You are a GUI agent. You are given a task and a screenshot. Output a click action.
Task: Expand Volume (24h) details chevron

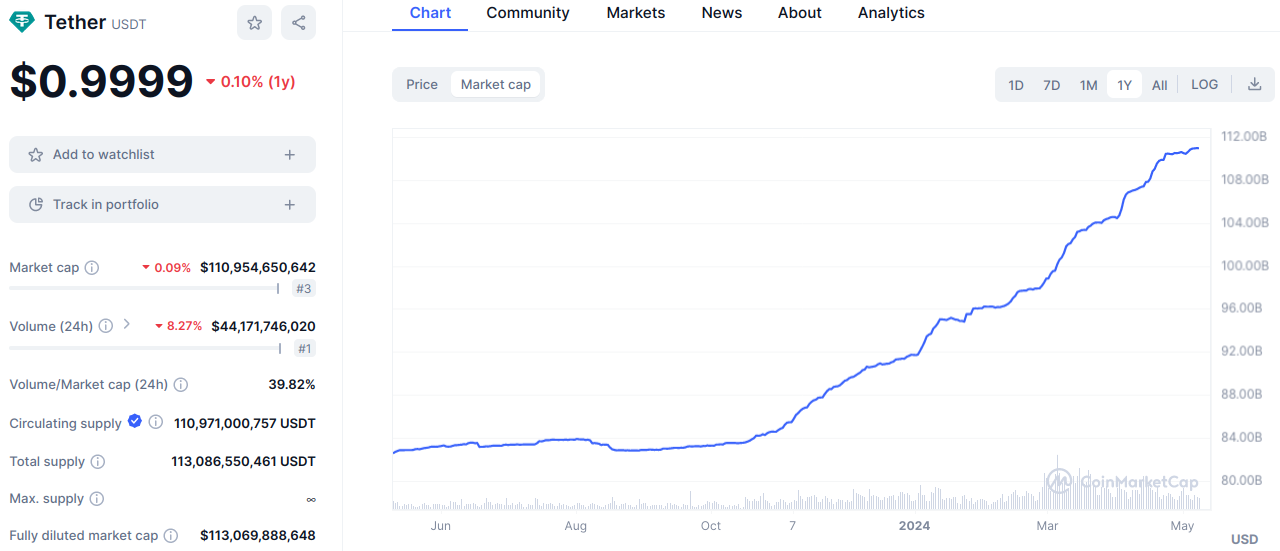coord(127,324)
